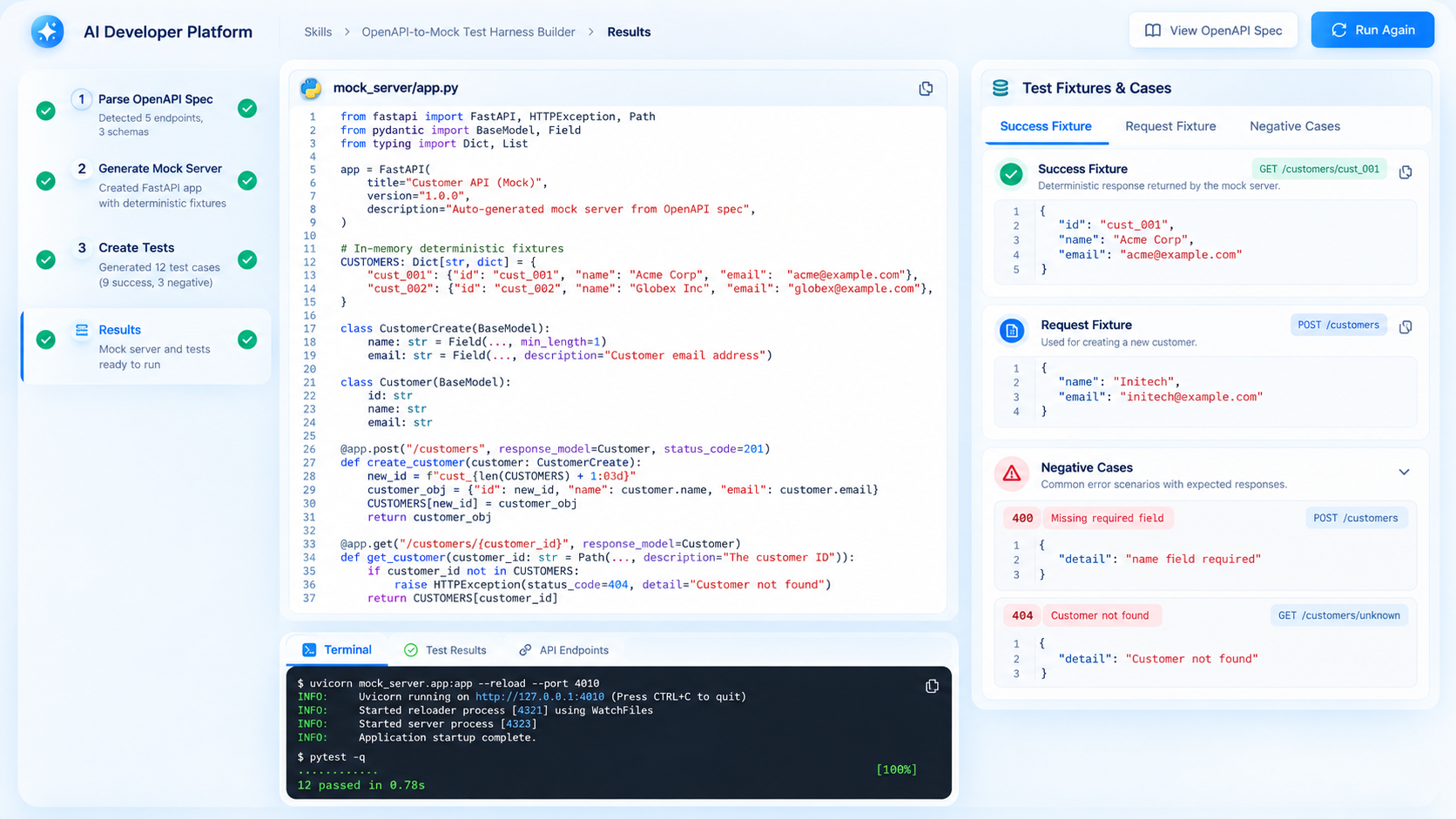Click the 'def create_customer' line in code
This screenshot has width=1456, height=819.
click(491, 462)
